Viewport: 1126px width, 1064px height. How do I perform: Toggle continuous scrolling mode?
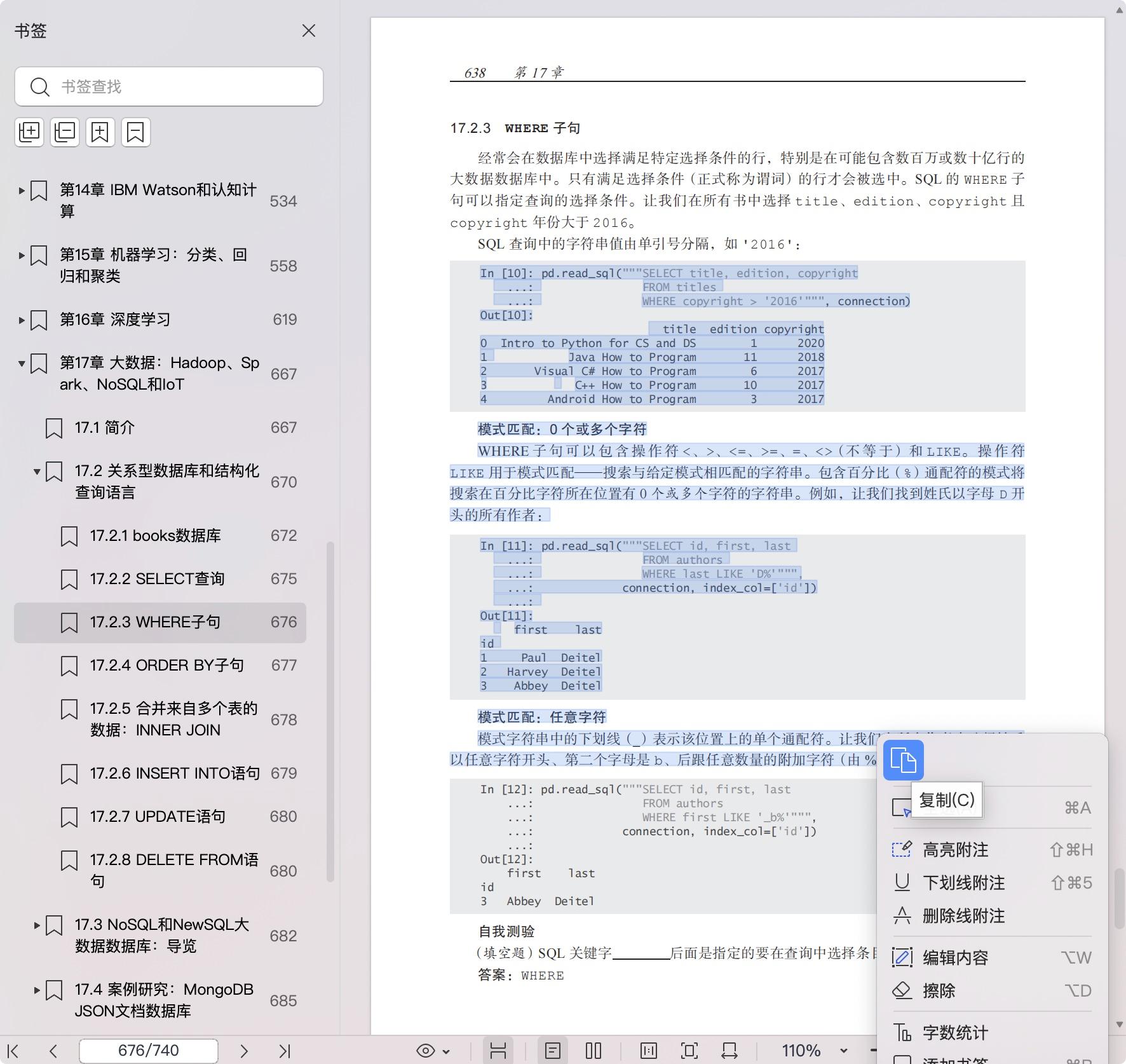coord(498,1051)
